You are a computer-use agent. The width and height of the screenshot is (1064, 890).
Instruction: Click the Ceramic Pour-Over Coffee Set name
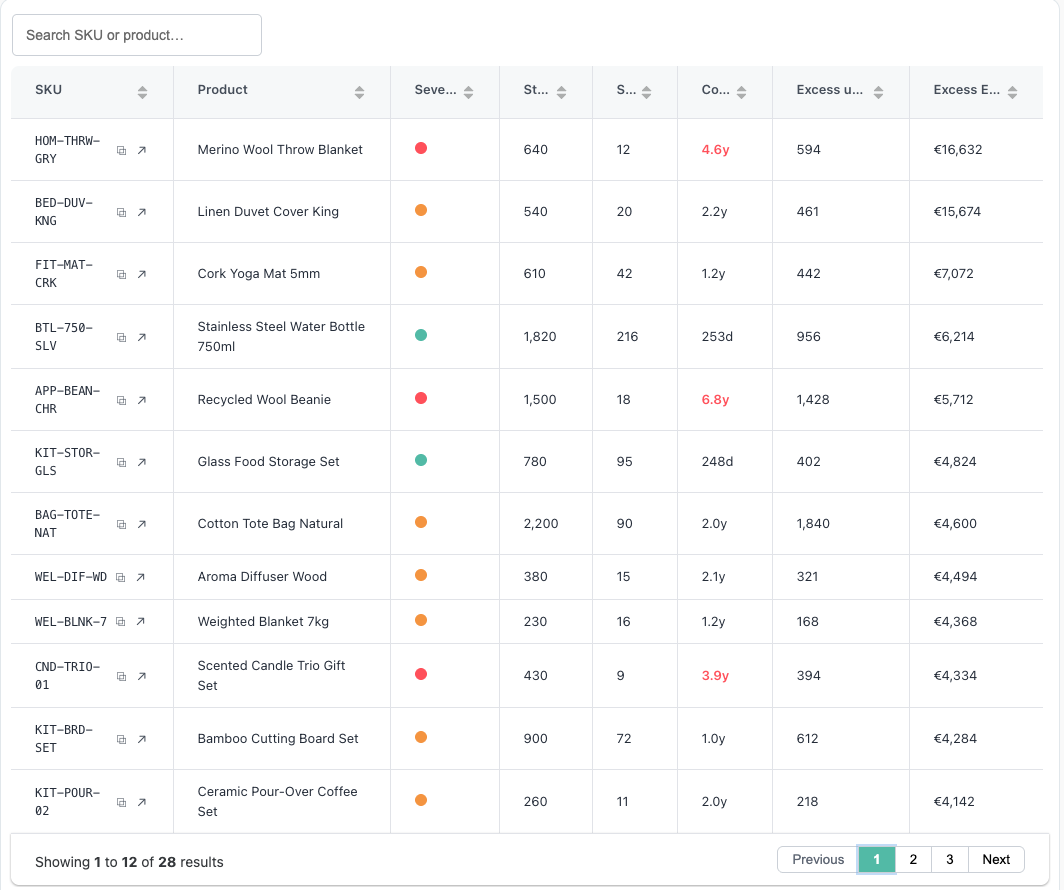(x=278, y=802)
